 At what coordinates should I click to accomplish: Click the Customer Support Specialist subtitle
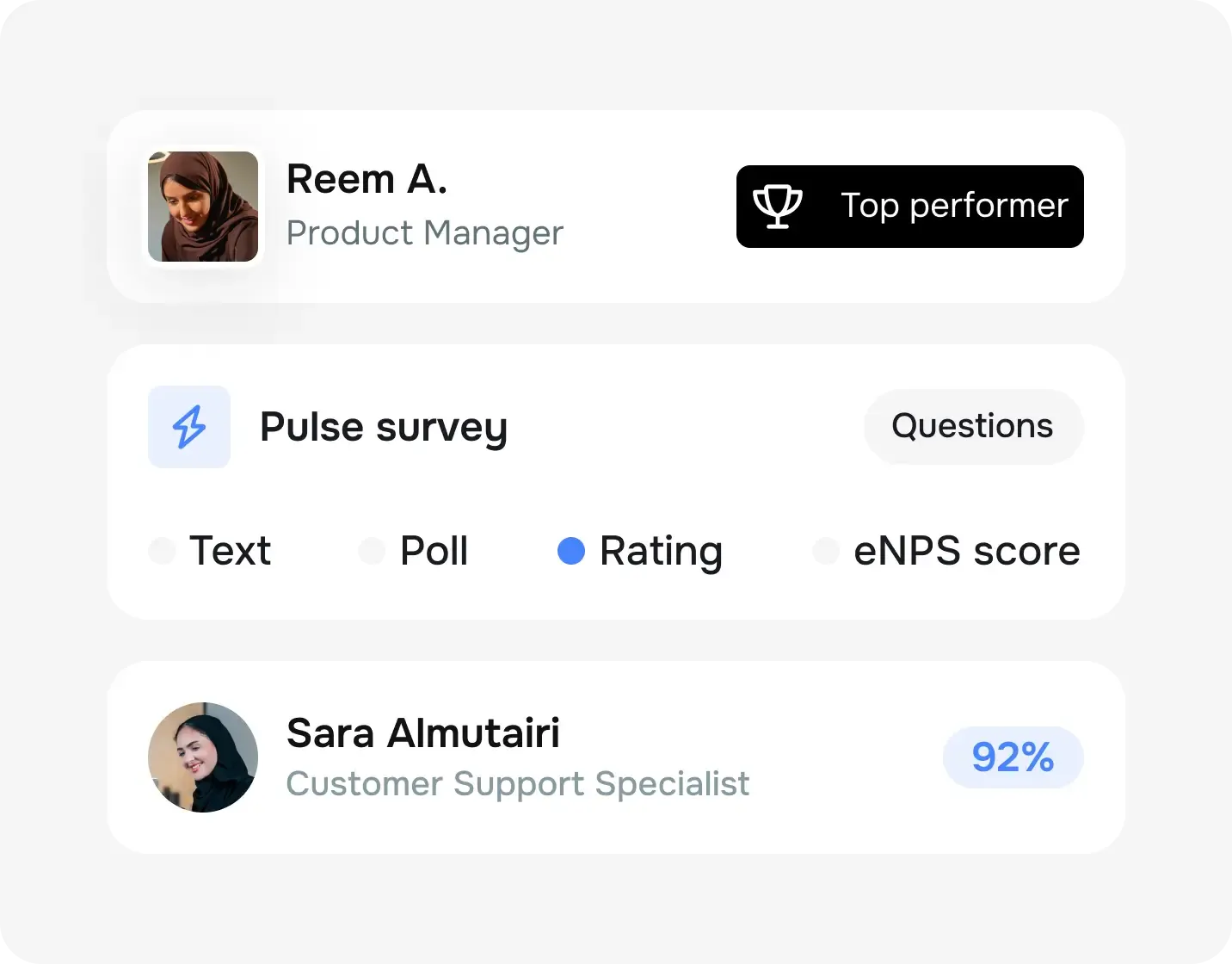pos(517,784)
